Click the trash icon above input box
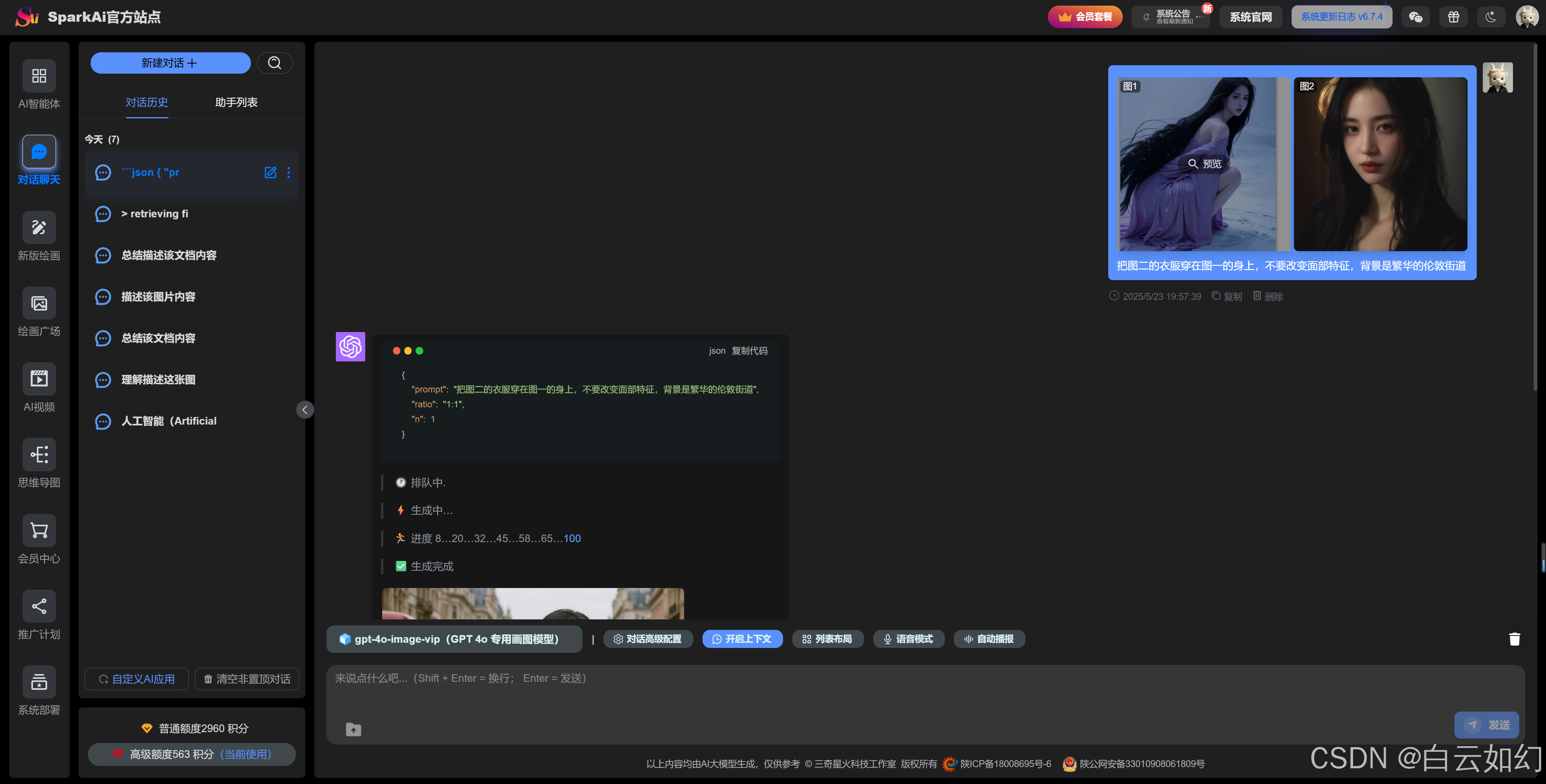 click(x=1514, y=639)
